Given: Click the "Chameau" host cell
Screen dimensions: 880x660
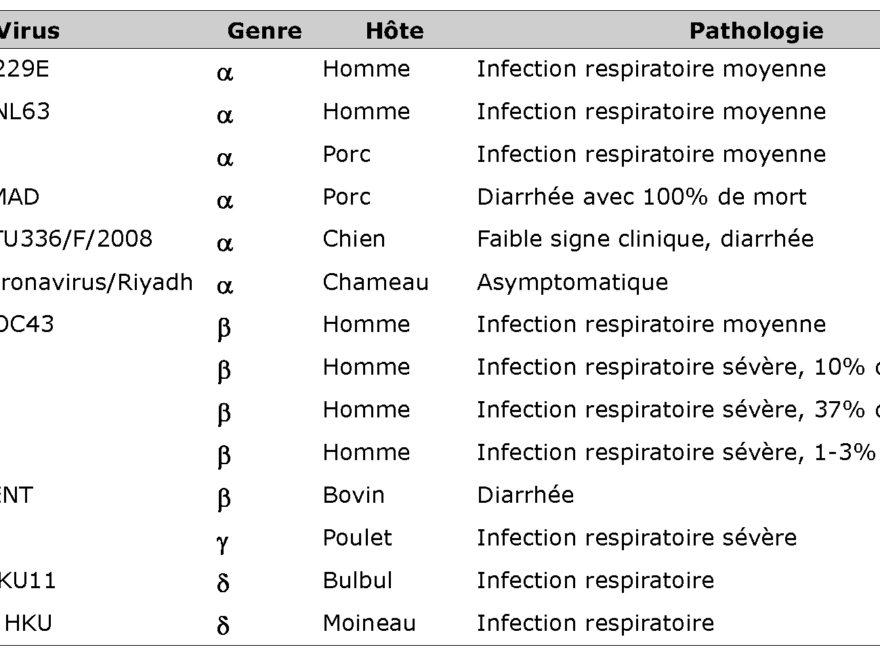Looking at the screenshot, I should [375, 283].
